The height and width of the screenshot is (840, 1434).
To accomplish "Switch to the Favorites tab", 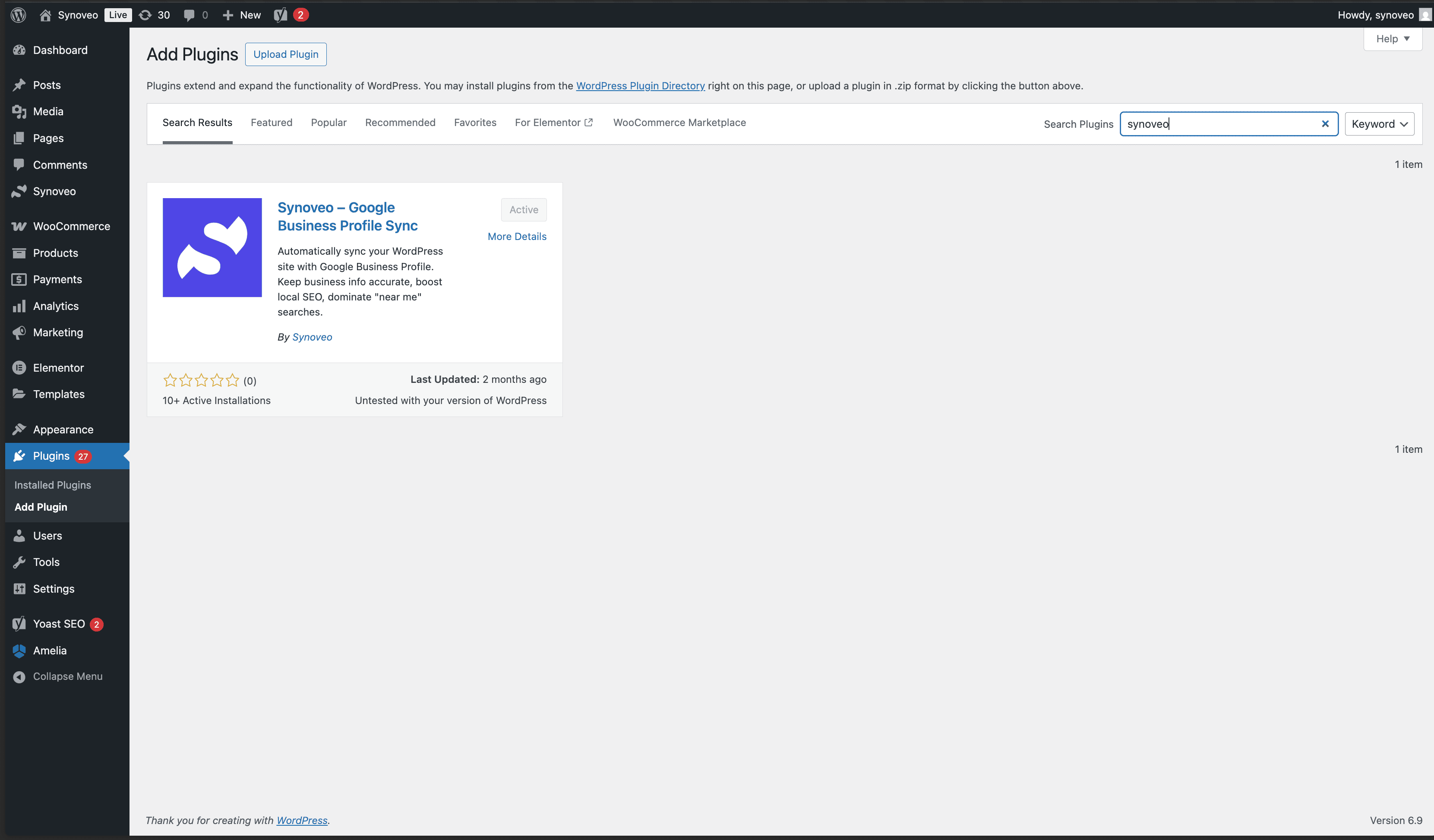I will (475, 122).
